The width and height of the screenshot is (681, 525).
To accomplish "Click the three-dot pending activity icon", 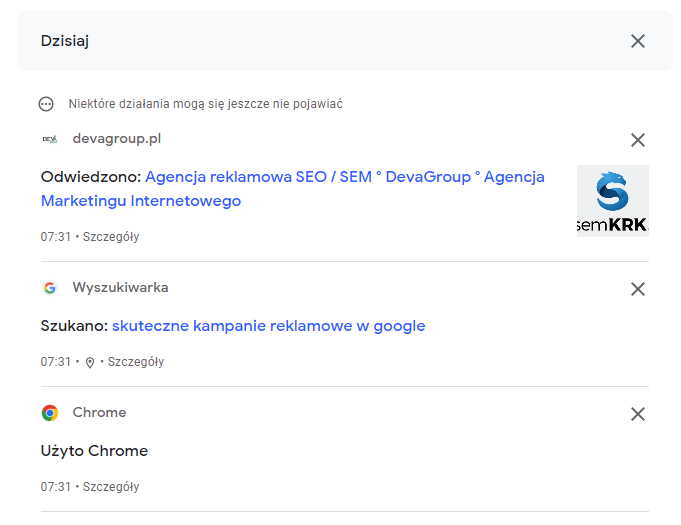I will point(46,104).
